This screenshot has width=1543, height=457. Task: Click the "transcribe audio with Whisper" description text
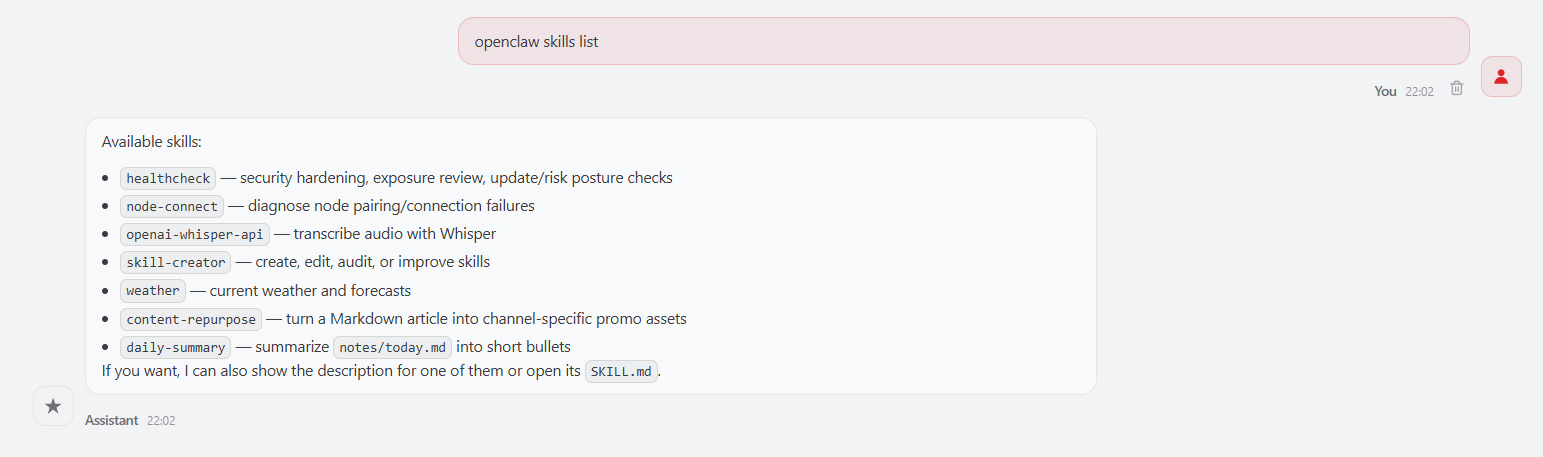394,234
